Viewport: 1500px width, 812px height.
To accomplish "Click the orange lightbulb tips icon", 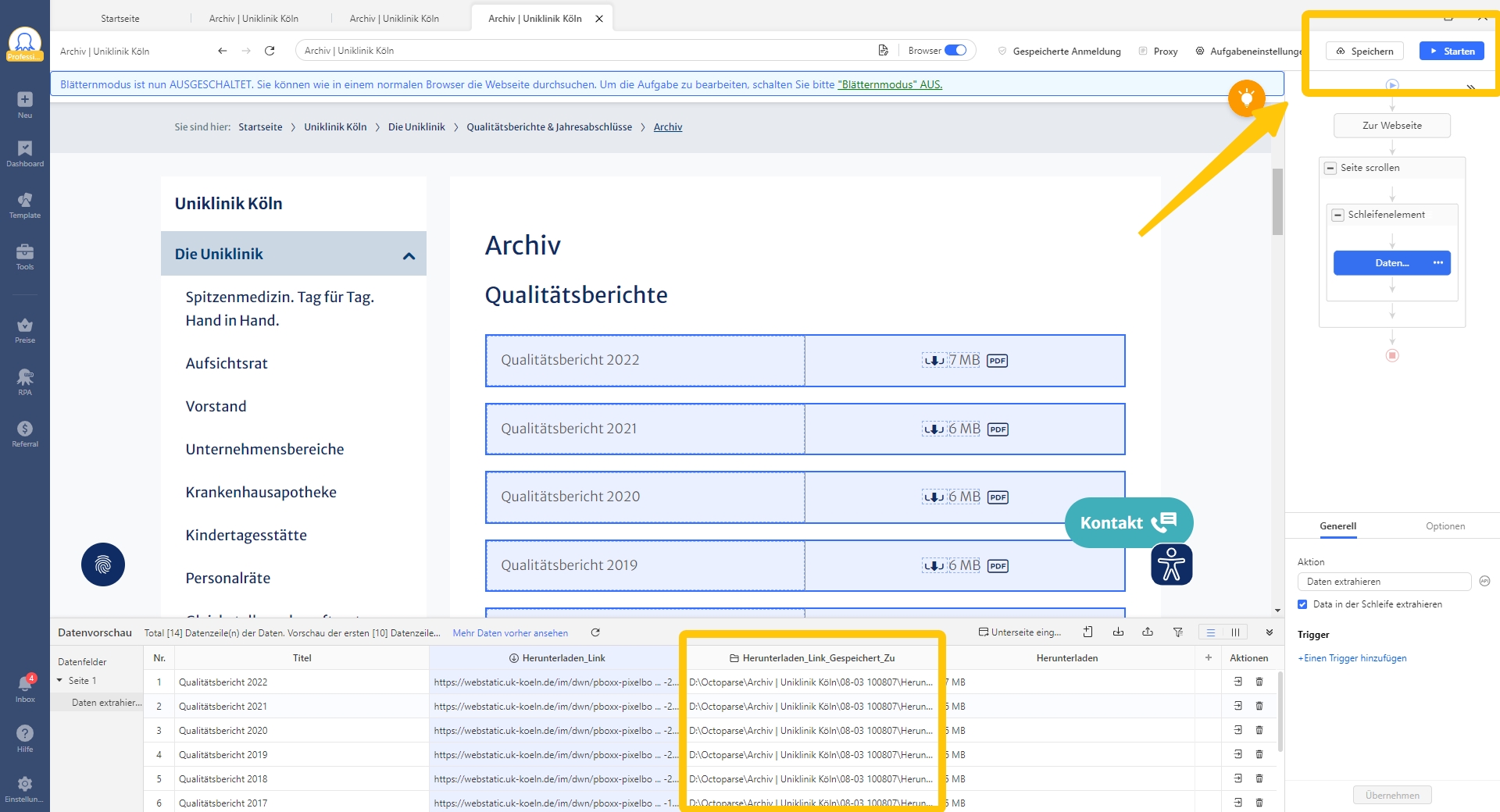I will coord(1247,98).
